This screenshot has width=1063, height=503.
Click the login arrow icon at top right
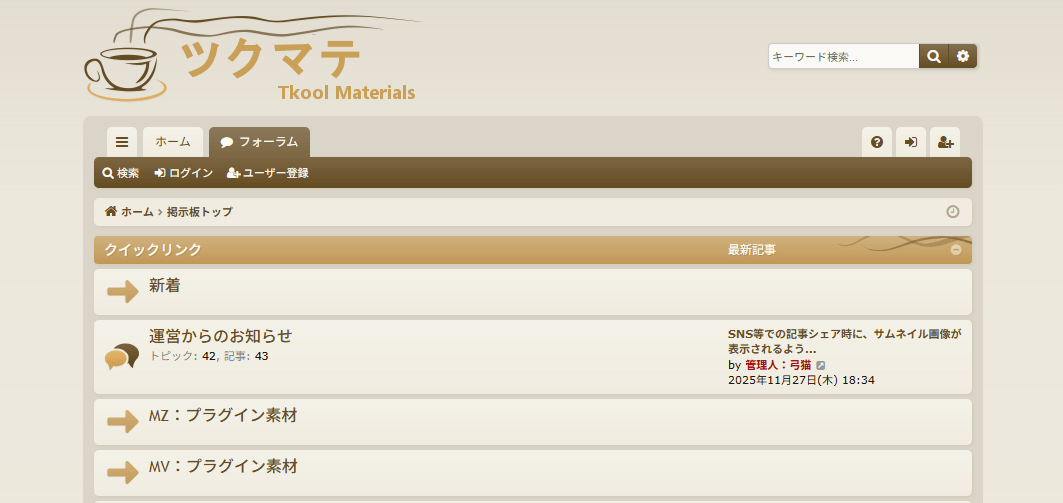tap(911, 142)
